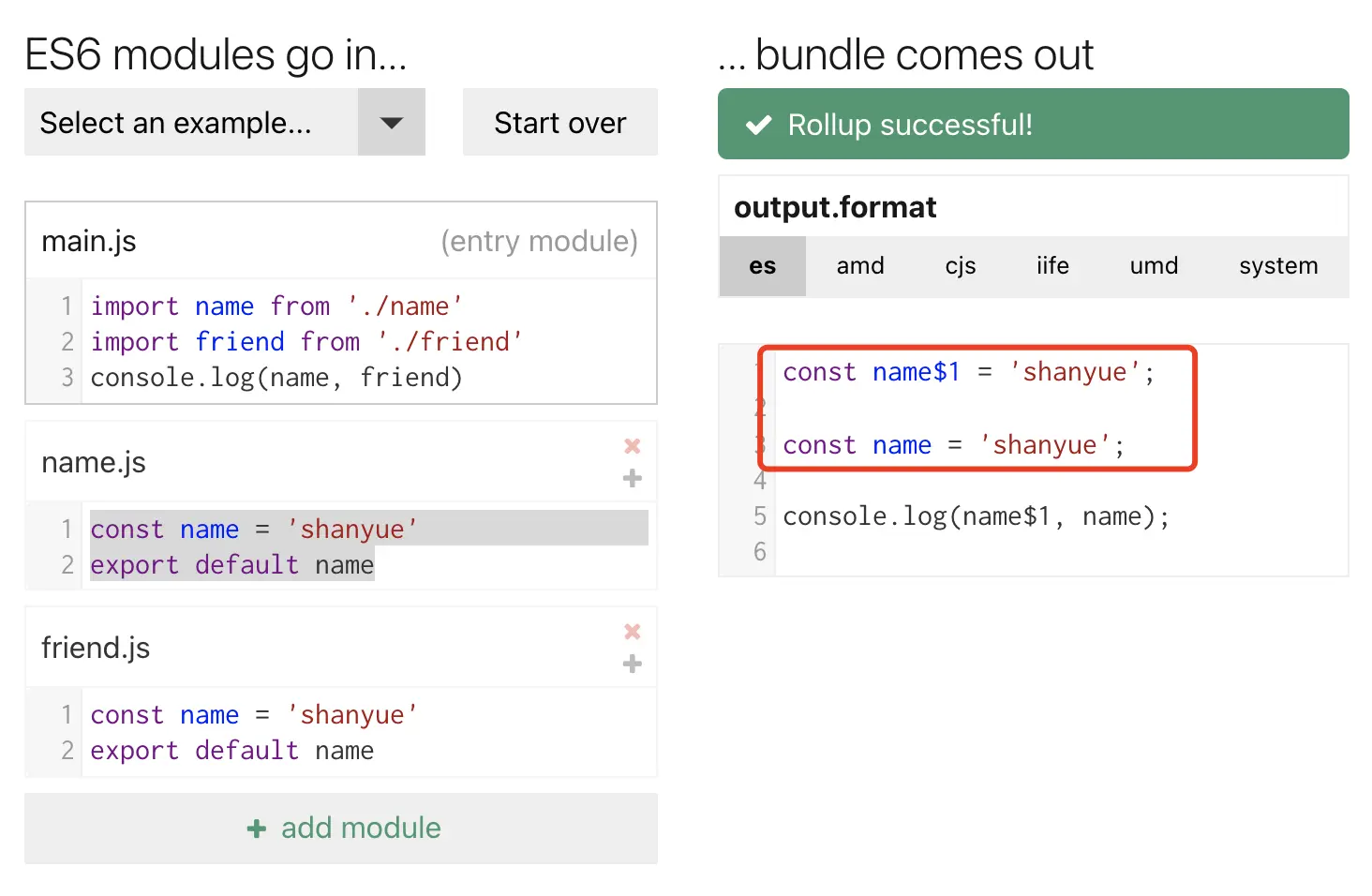Choose the system output format
Viewport: 1372px width, 896px height.
click(x=1277, y=266)
